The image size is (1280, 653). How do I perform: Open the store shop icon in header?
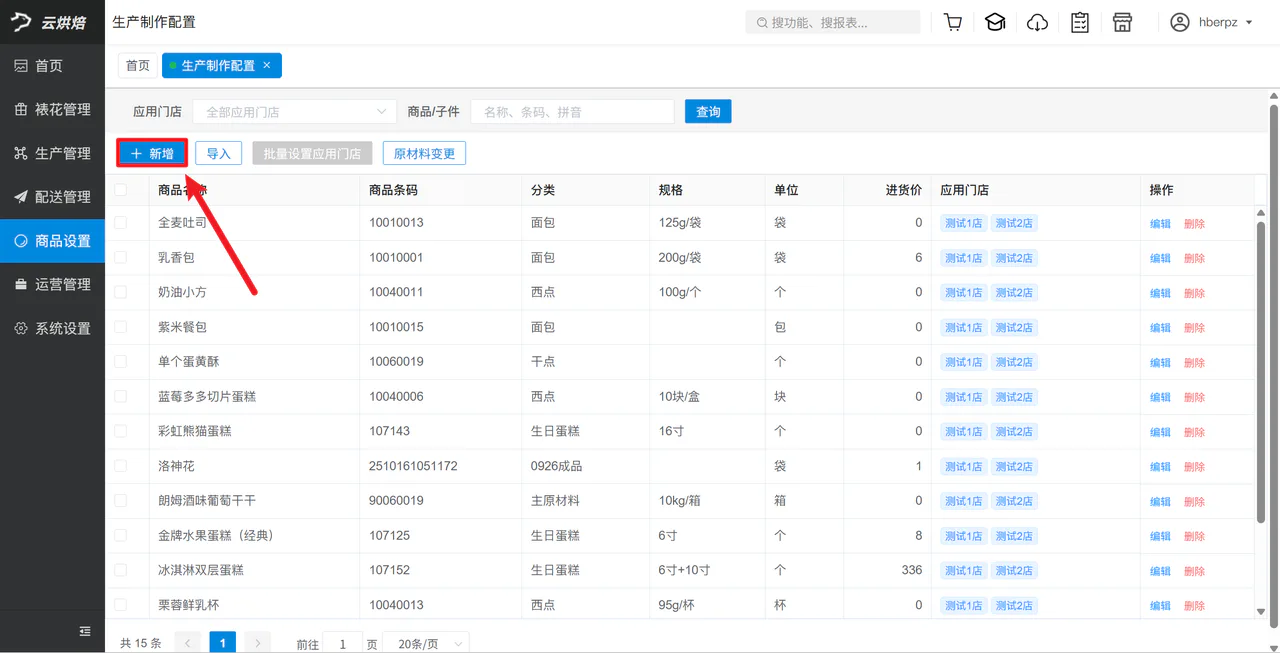pyautogui.click(x=1123, y=22)
